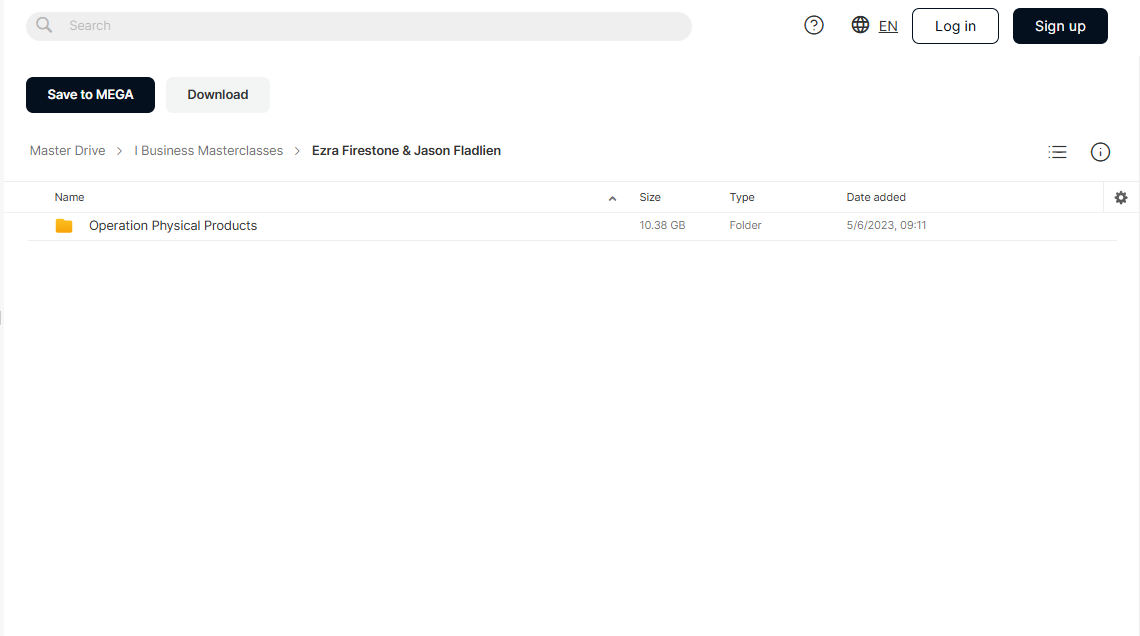
Task: Open column settings gear icon
Action: click(1120, 198)
